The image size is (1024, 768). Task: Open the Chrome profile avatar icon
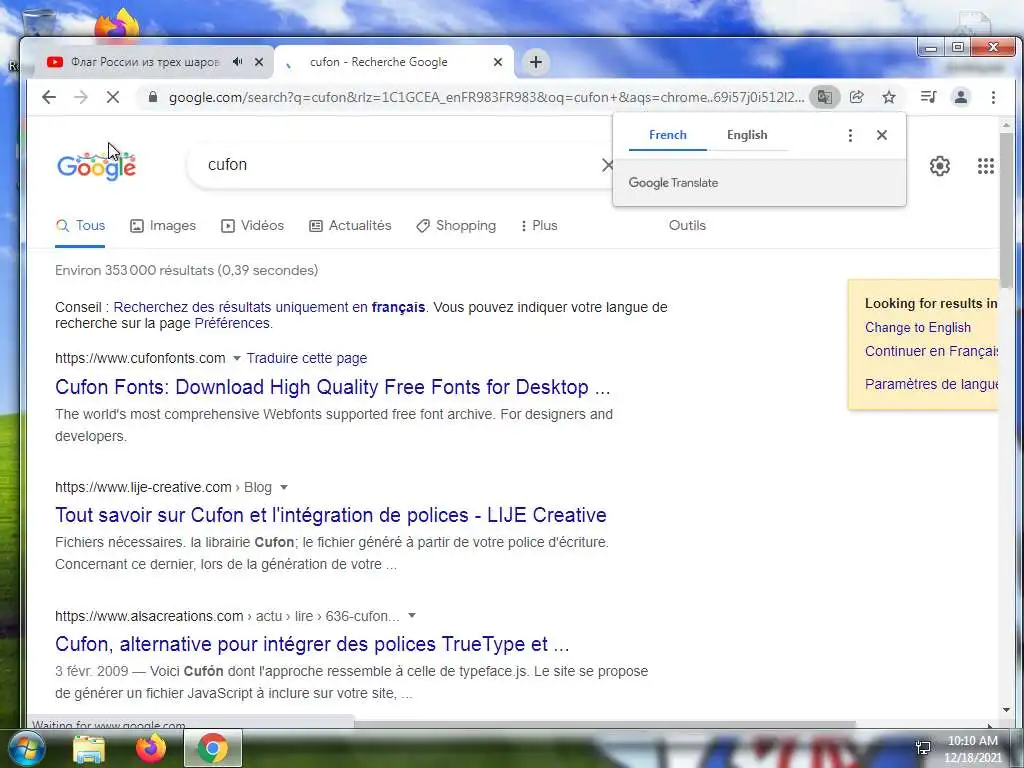961,97
